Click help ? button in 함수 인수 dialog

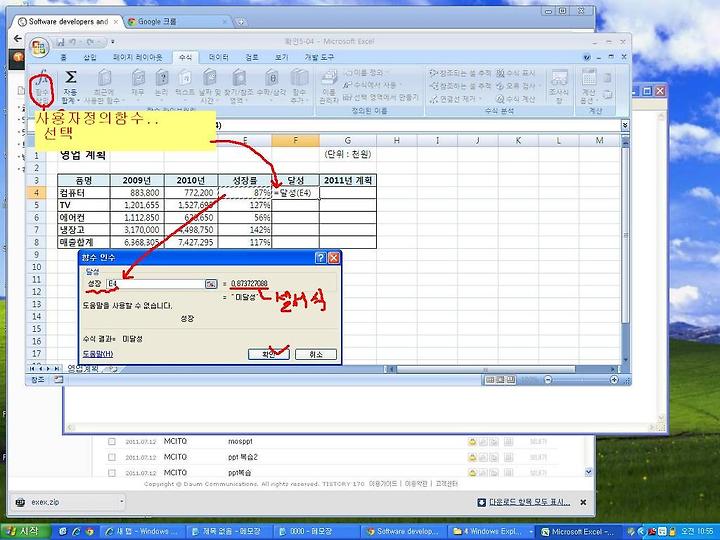321,258
